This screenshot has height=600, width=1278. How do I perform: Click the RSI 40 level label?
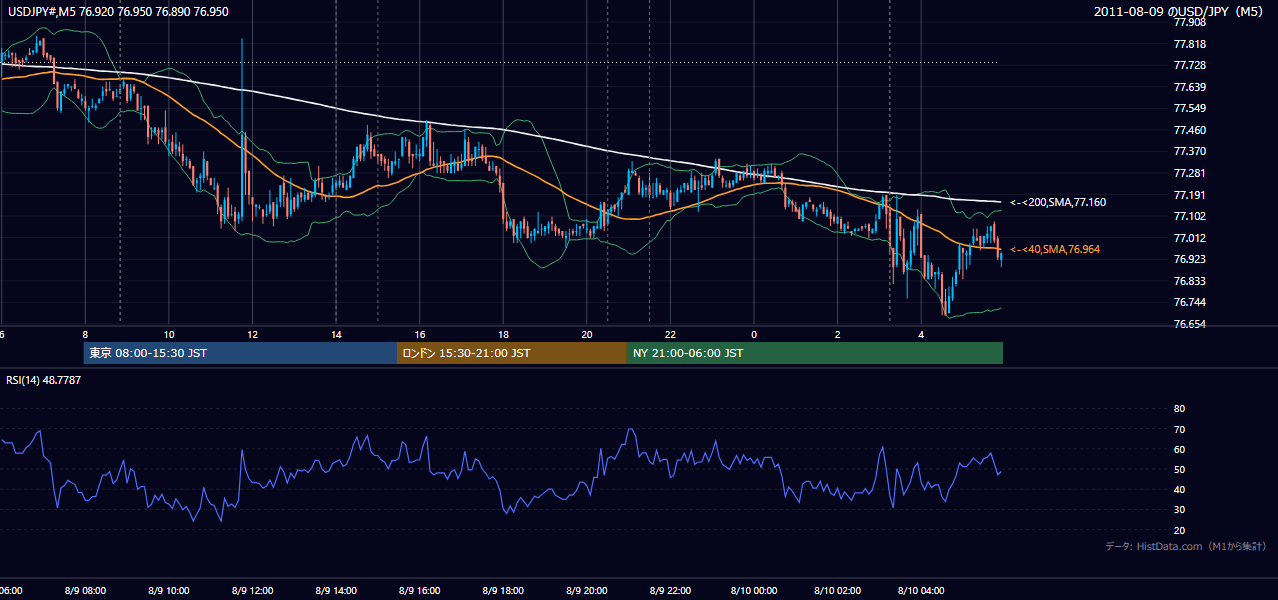[1179, 490]
